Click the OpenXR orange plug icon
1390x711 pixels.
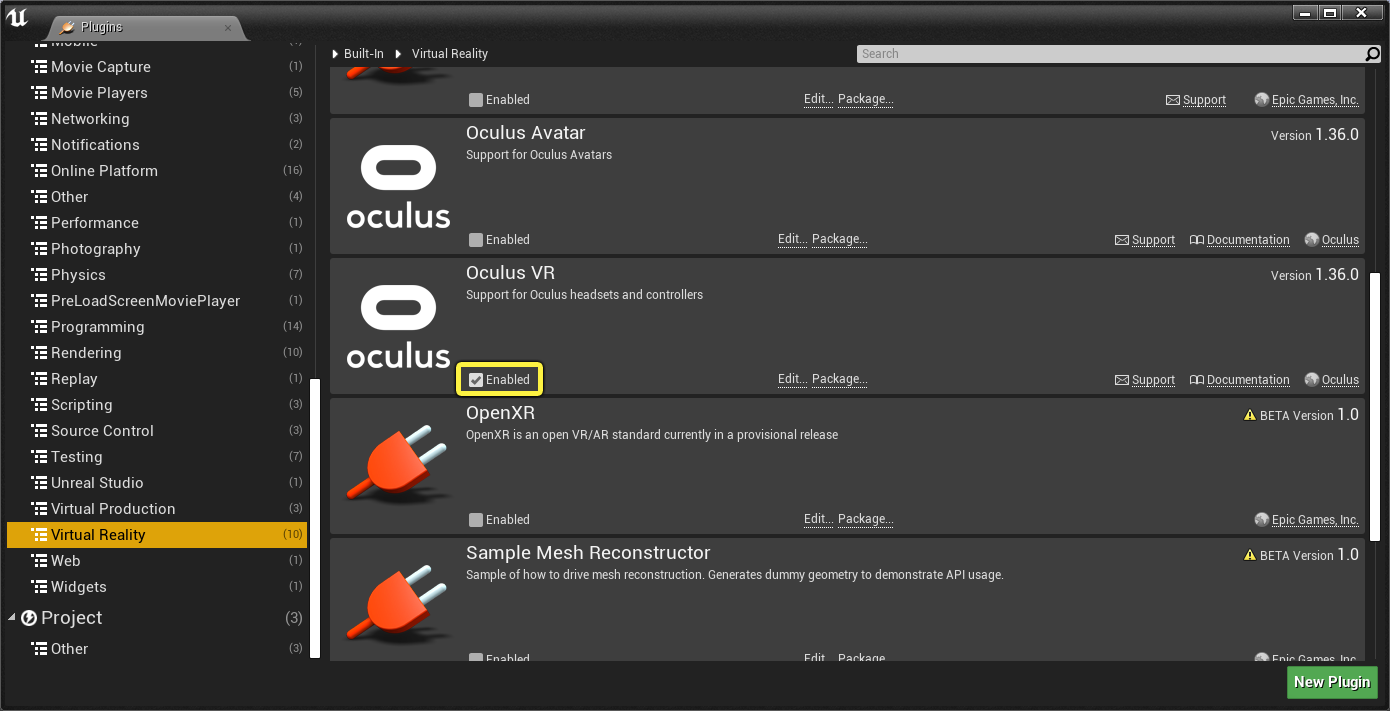coord(398,466)
